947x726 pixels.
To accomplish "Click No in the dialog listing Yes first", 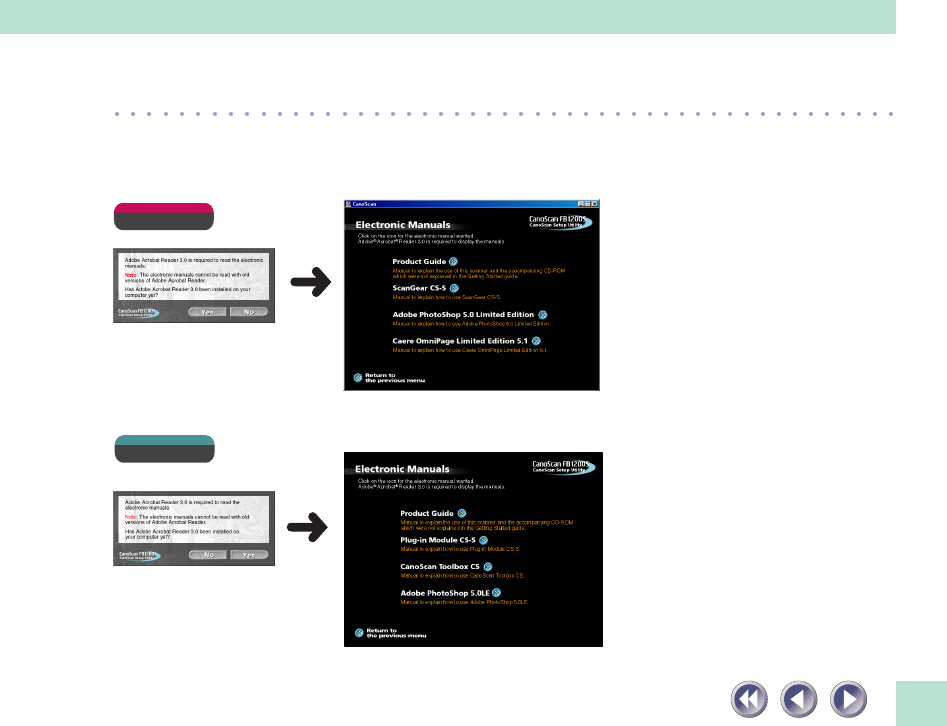I will point(249,312).
